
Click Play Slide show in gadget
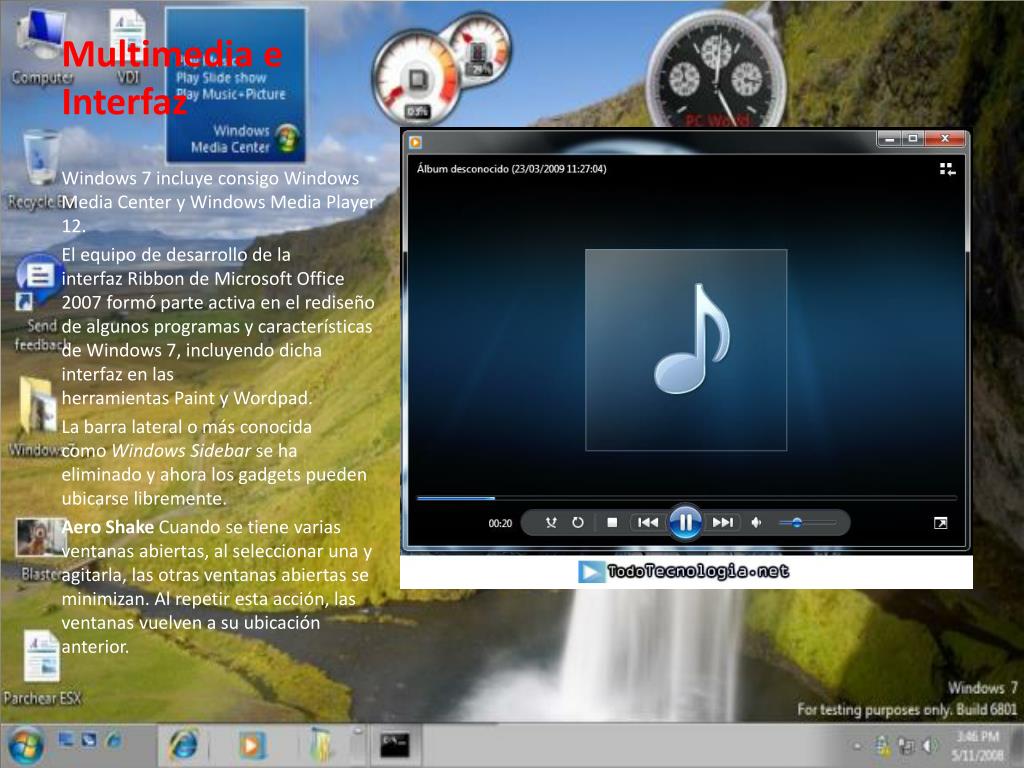pos(221,78)
